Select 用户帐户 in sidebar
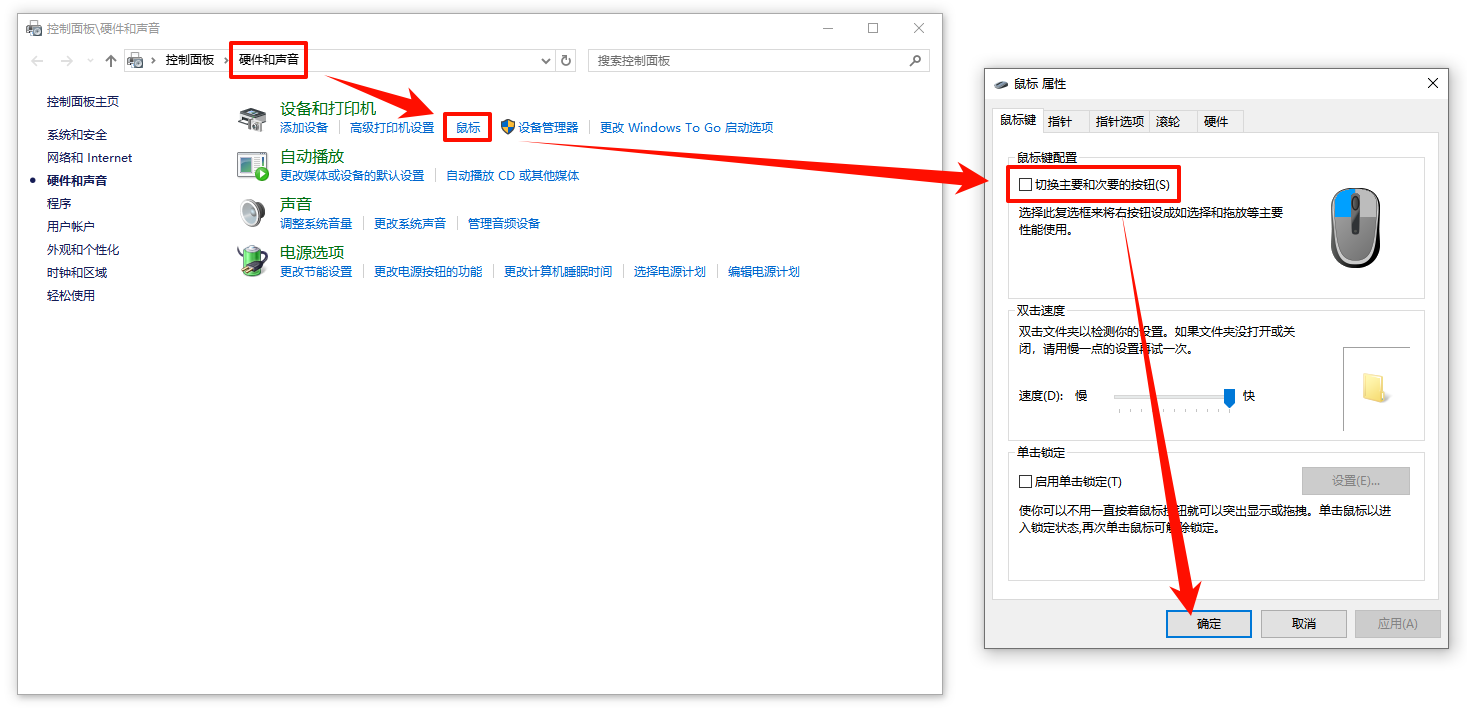This screenshot has width=1467, height=709. [x=71, y=227]
